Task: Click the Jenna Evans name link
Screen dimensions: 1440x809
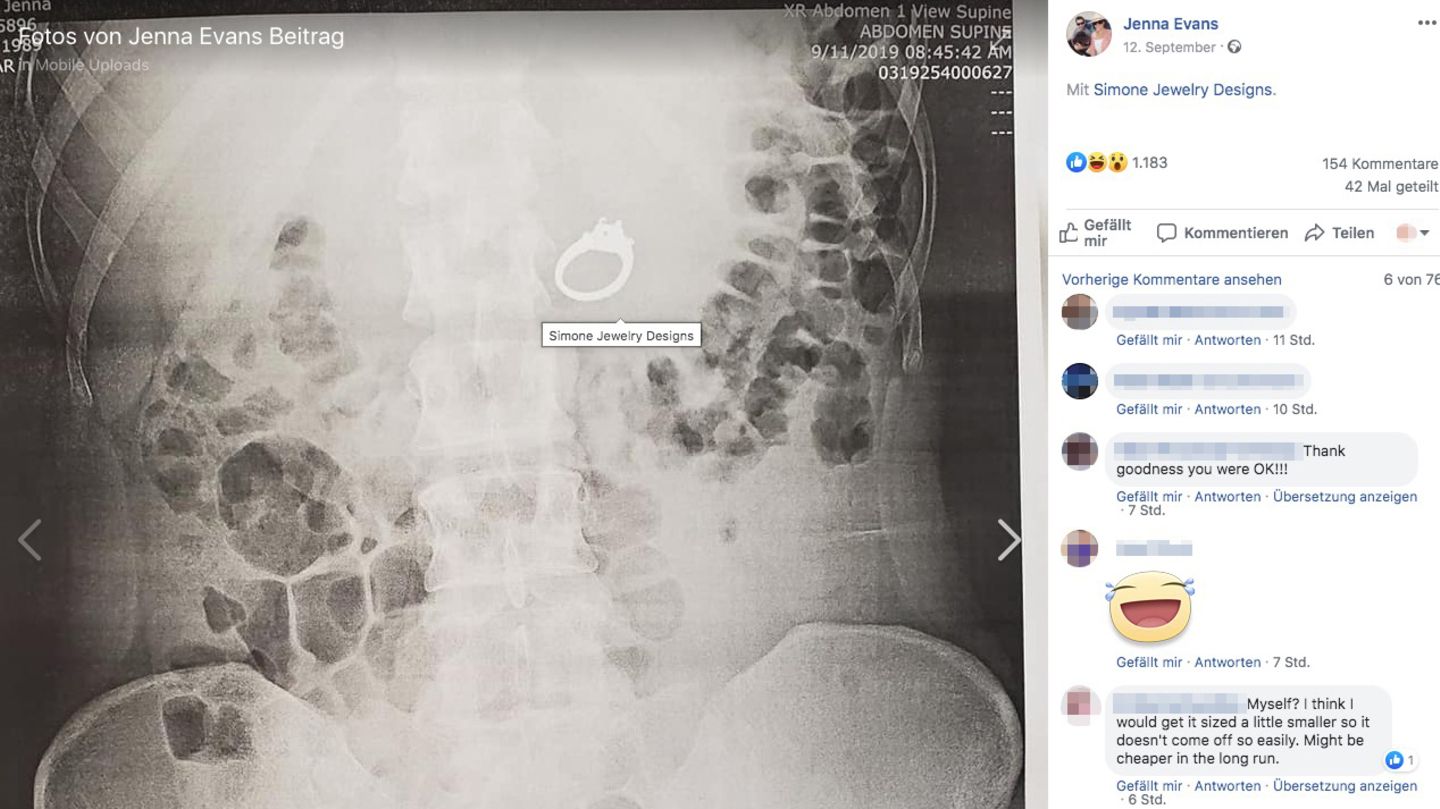Action: tap(1170, 24)
